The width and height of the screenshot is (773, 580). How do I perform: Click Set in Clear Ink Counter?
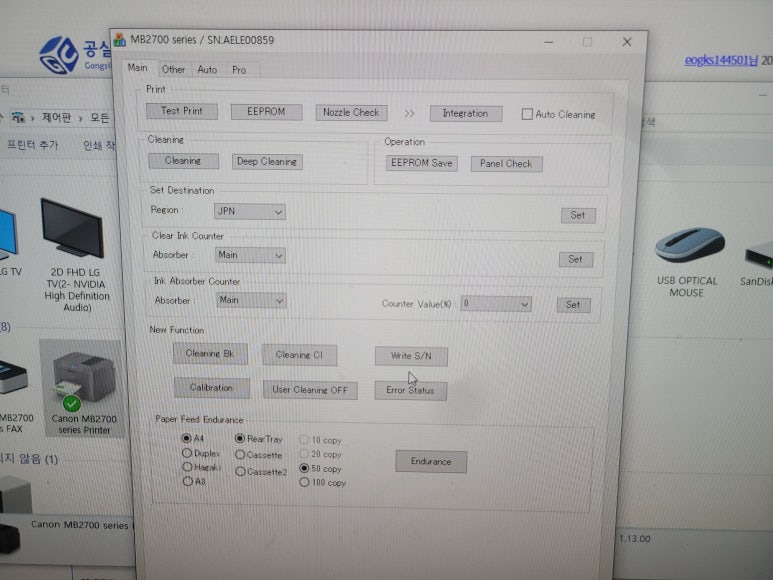[576, 259]
